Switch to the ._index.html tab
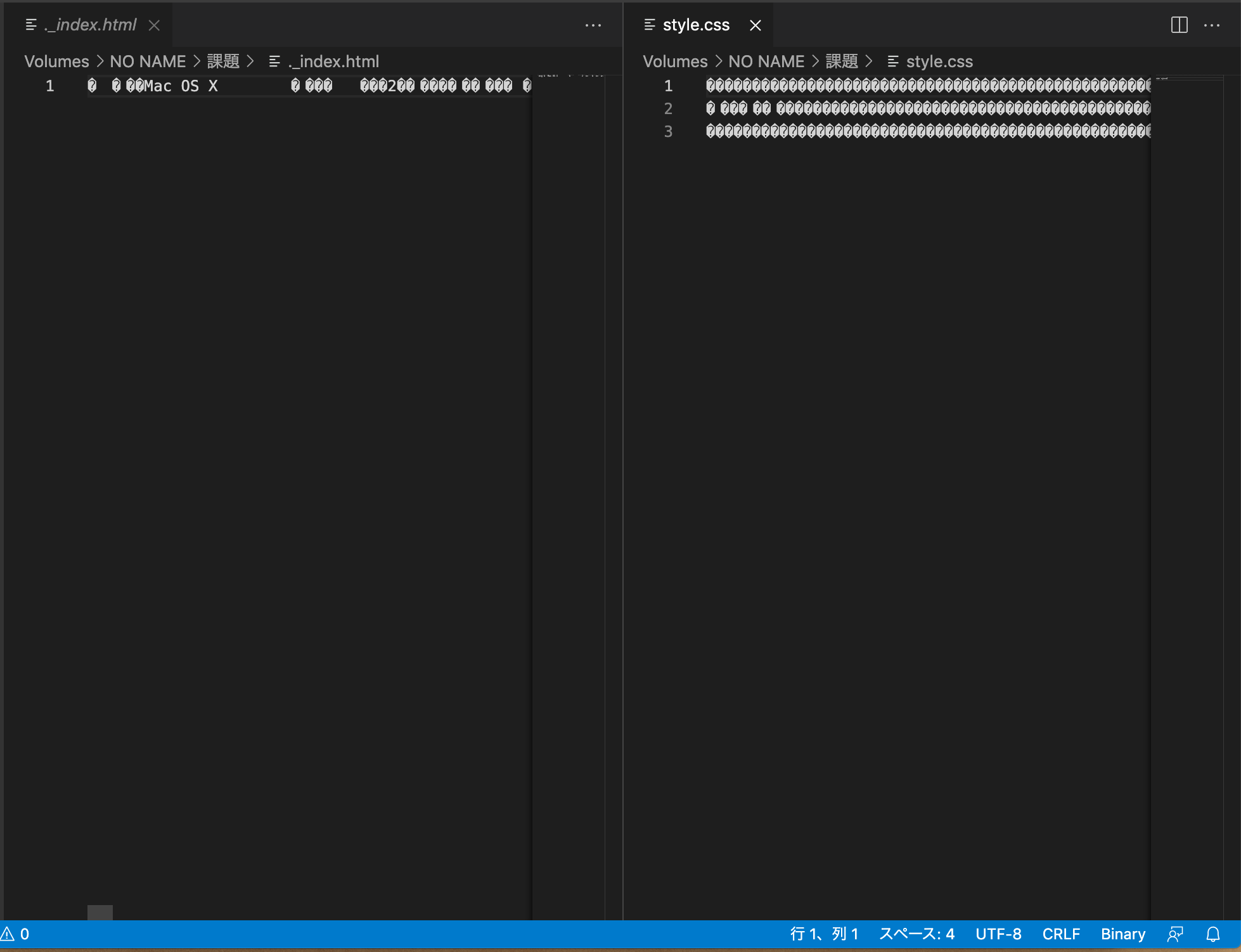The image size is (1241, 952). 90,25
